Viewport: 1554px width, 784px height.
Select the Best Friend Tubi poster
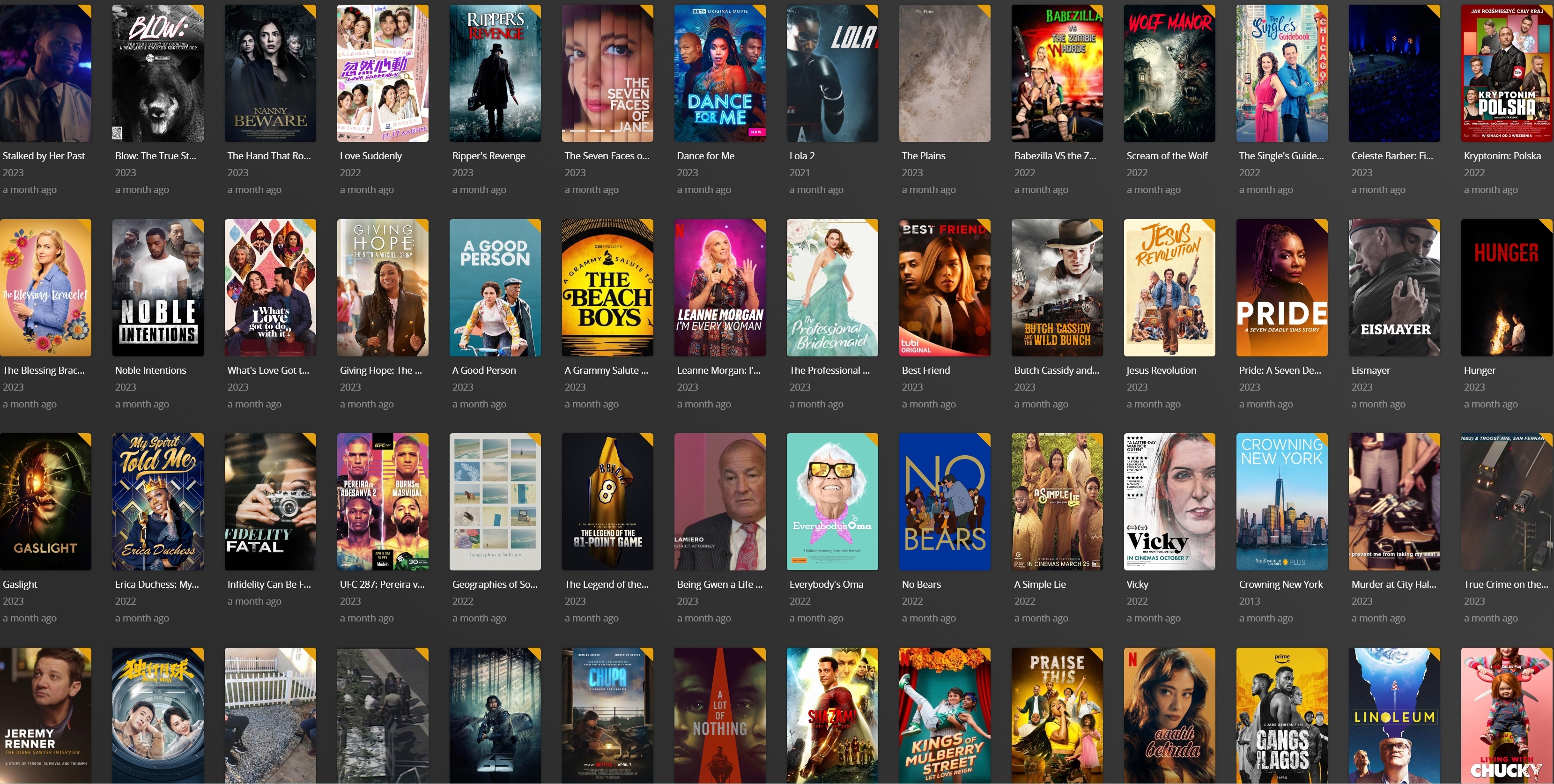point(945,288)
